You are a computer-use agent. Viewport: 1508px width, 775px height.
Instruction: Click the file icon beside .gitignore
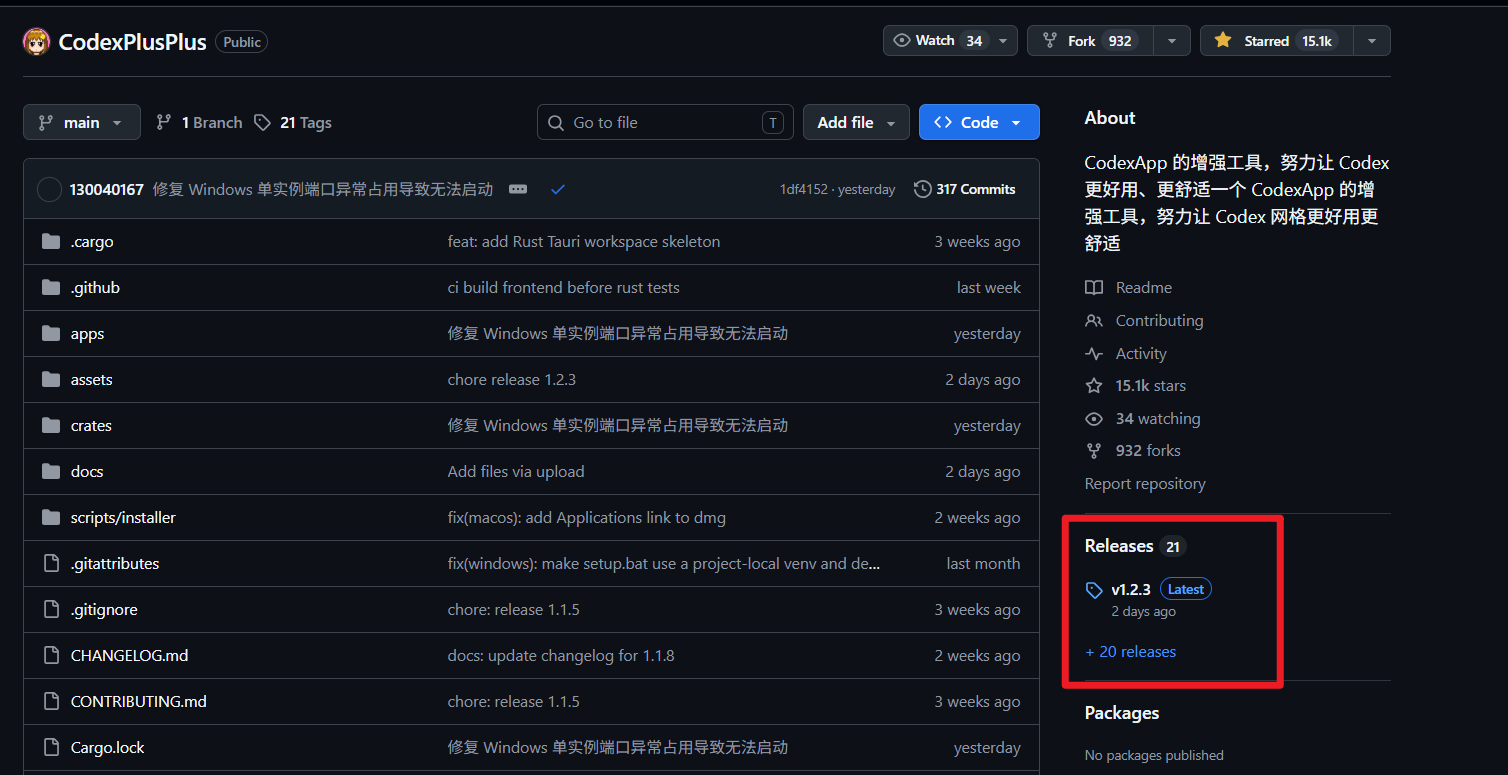pos(51,610)
